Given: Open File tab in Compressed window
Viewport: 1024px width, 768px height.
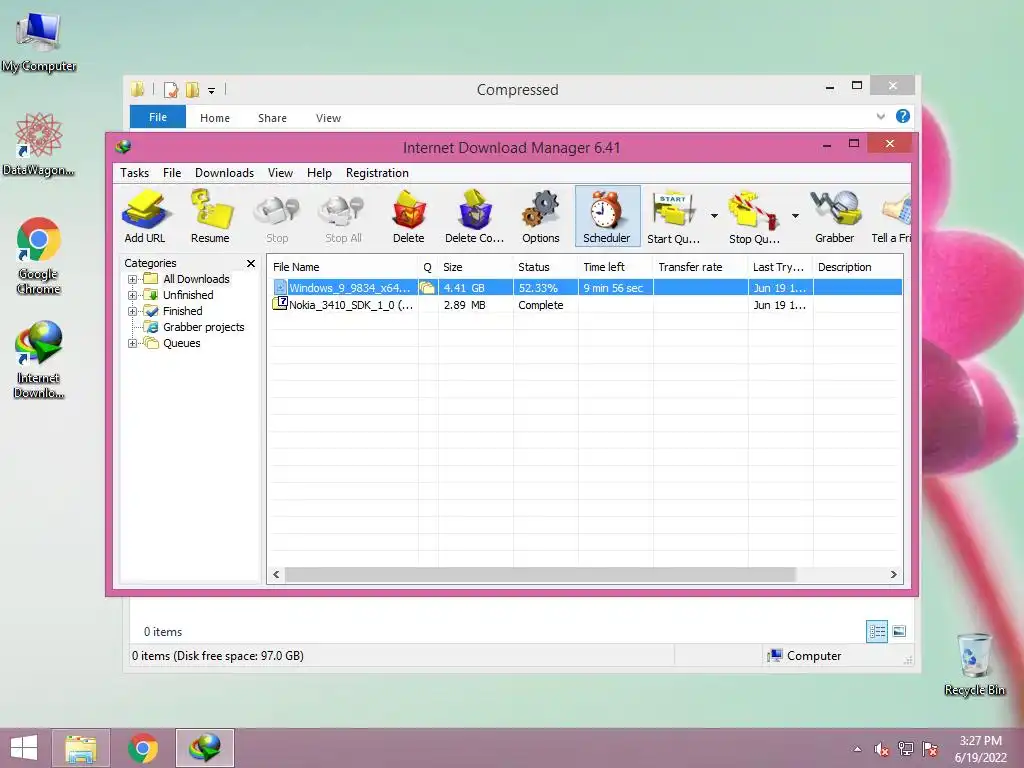Looking at the screenshot, I should point(158,118).
